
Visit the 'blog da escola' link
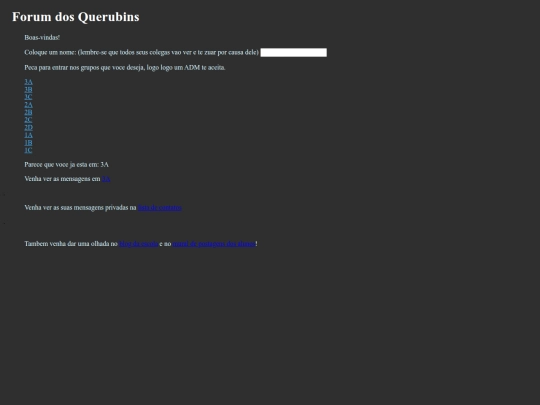[x=138, y=243]
